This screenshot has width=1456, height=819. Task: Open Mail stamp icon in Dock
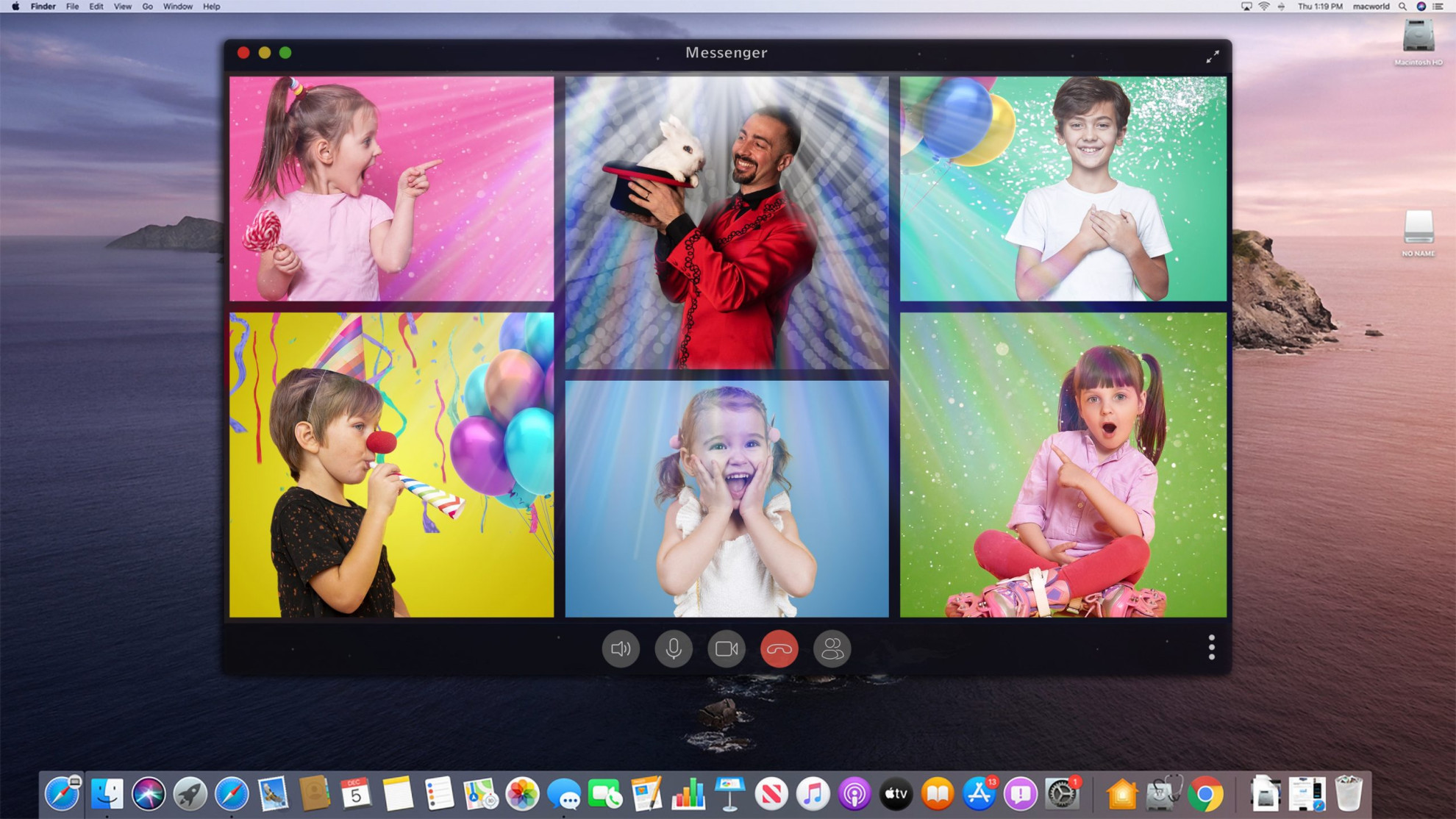click(273, 794)
